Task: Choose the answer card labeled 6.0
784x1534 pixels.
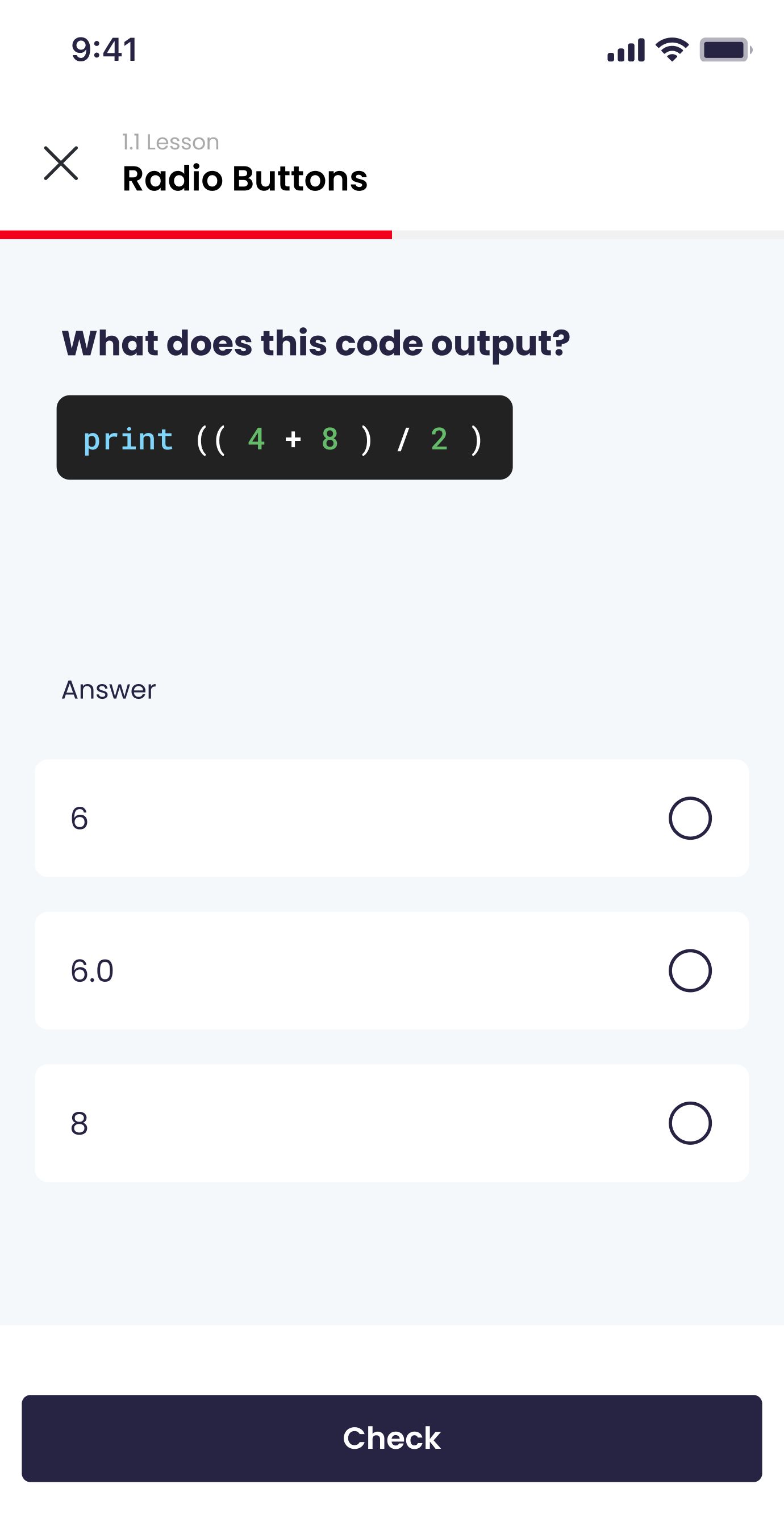Action: click(x=391, y=970)
